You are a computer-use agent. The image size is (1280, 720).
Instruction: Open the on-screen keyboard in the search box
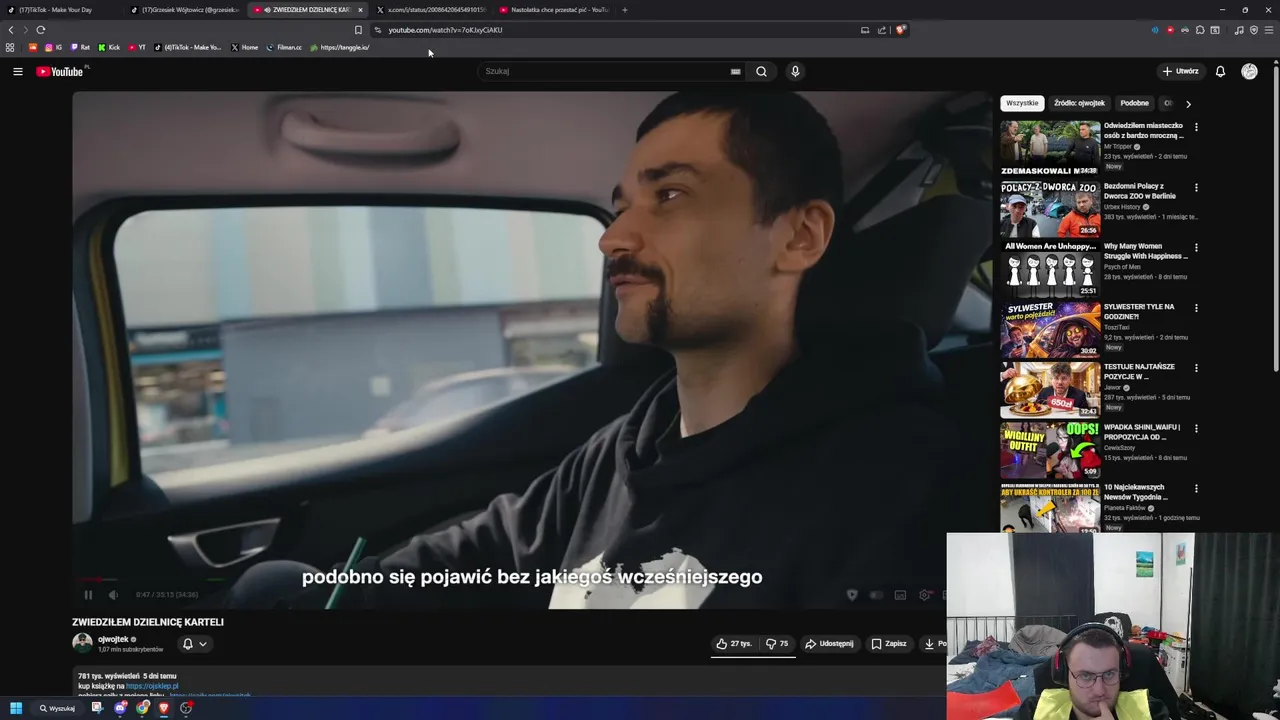(x=735, y=71)
